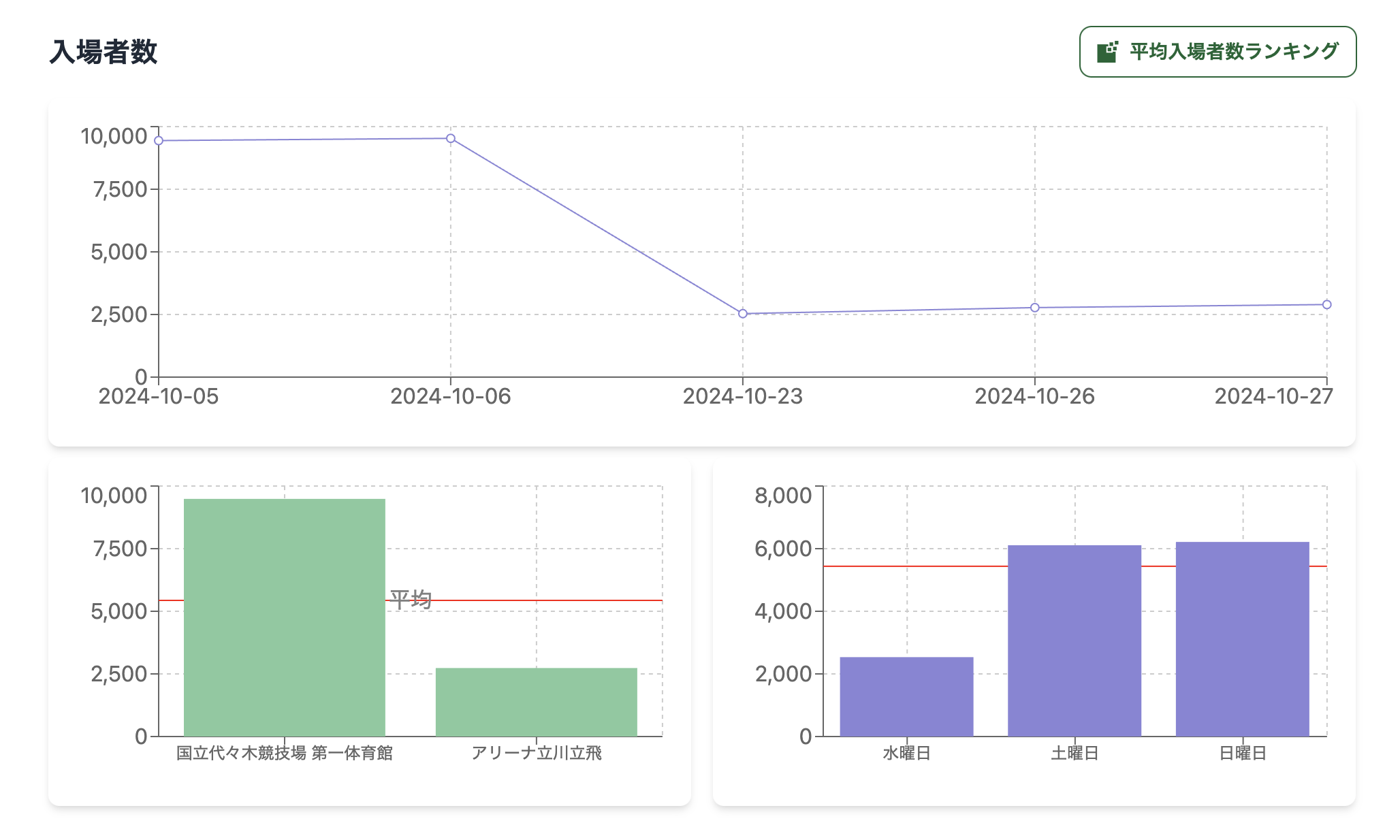
Task: Click the 2024-10-26 axis label
Action: [x=1035, y=396]
